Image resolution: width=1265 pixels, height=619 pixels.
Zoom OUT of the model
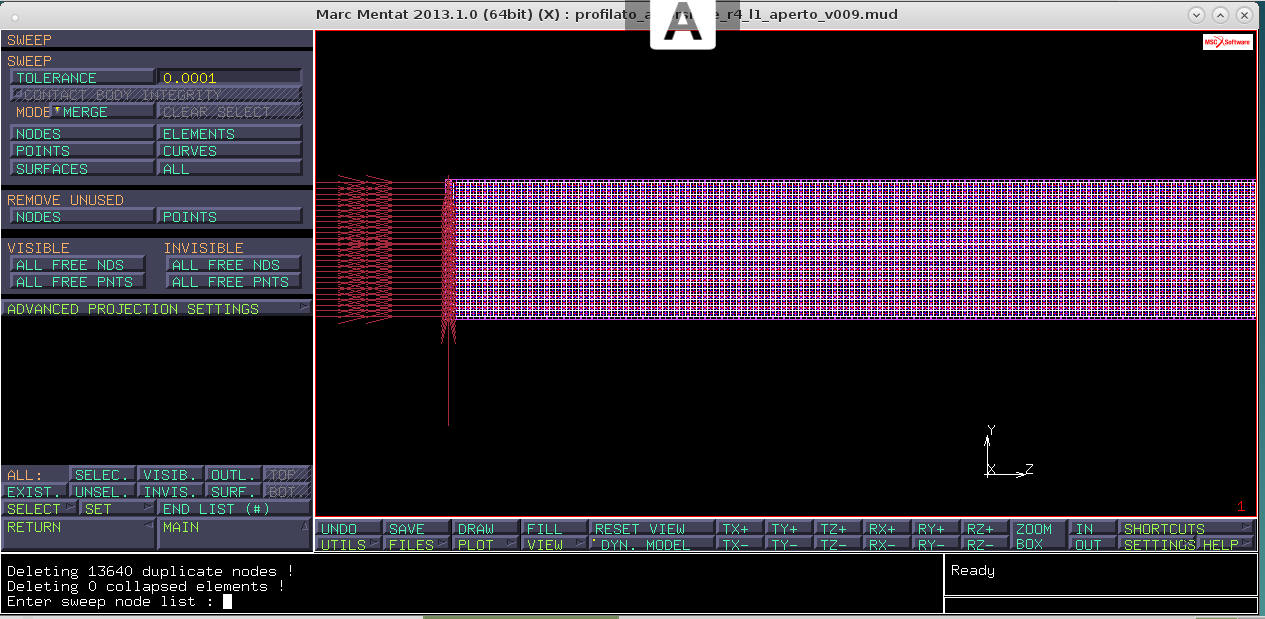click(1093, 545)
